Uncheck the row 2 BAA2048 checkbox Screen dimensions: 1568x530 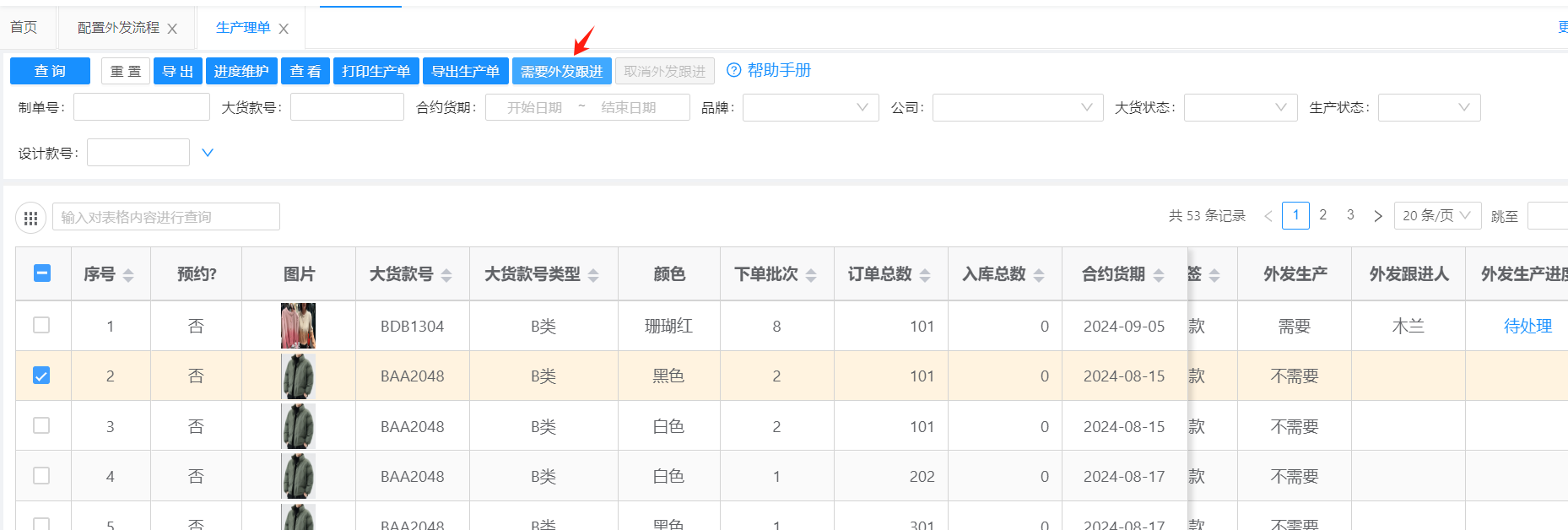point(41,376)
